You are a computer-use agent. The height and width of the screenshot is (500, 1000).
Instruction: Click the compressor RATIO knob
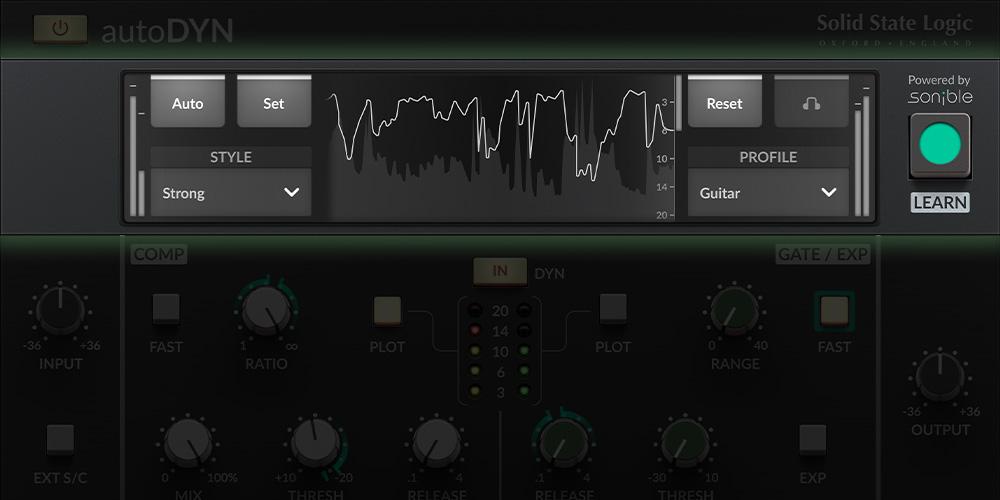click(x=267, y=311)
